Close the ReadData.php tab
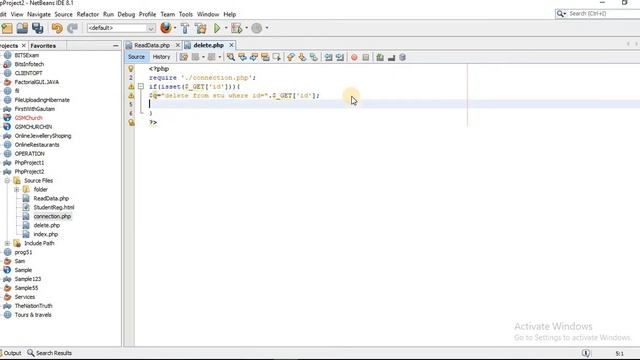This screenshot has width=640, height=360. coord(178,45)
